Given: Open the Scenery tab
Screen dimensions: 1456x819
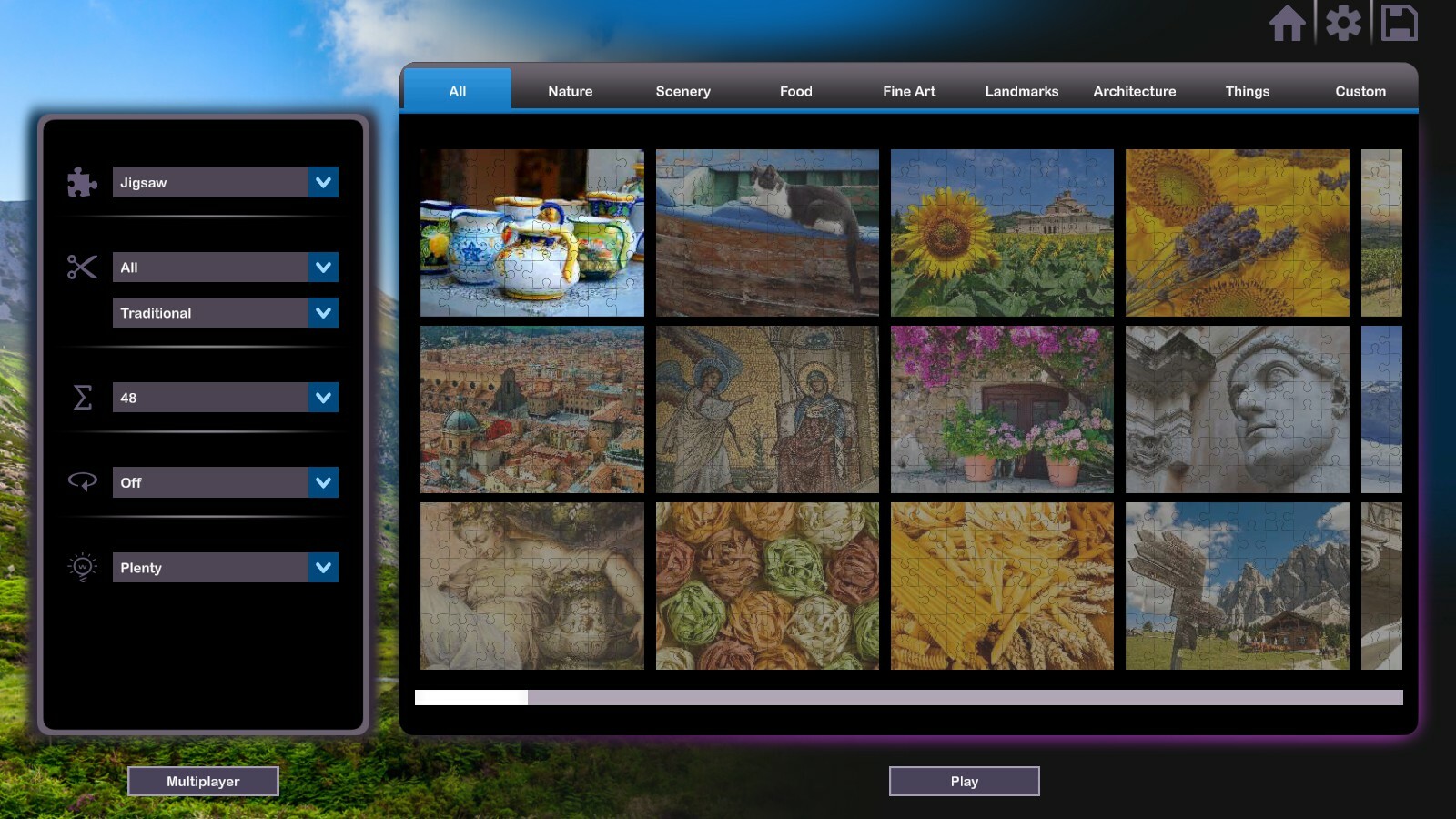Looking at the screenshot, I should pos(683,91).
